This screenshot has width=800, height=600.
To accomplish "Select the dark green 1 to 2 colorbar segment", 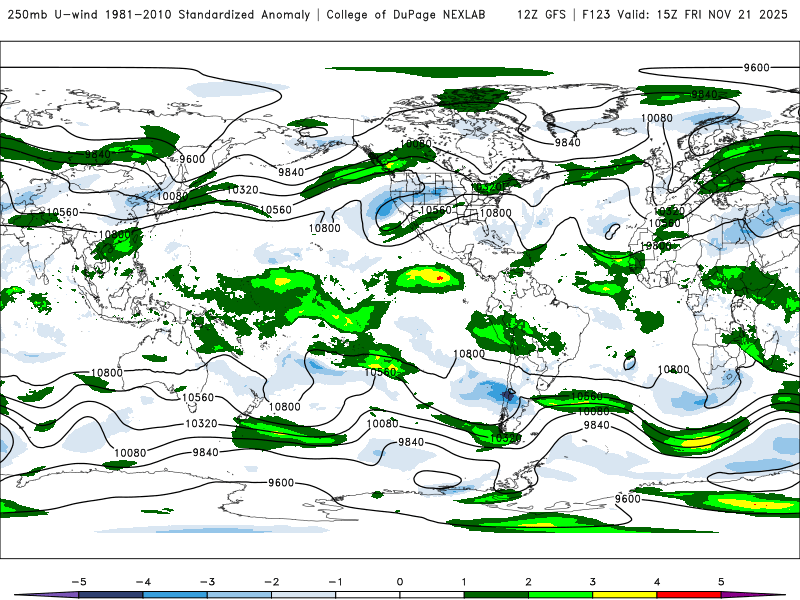I will pyautogui.click(x=496, y=595).
